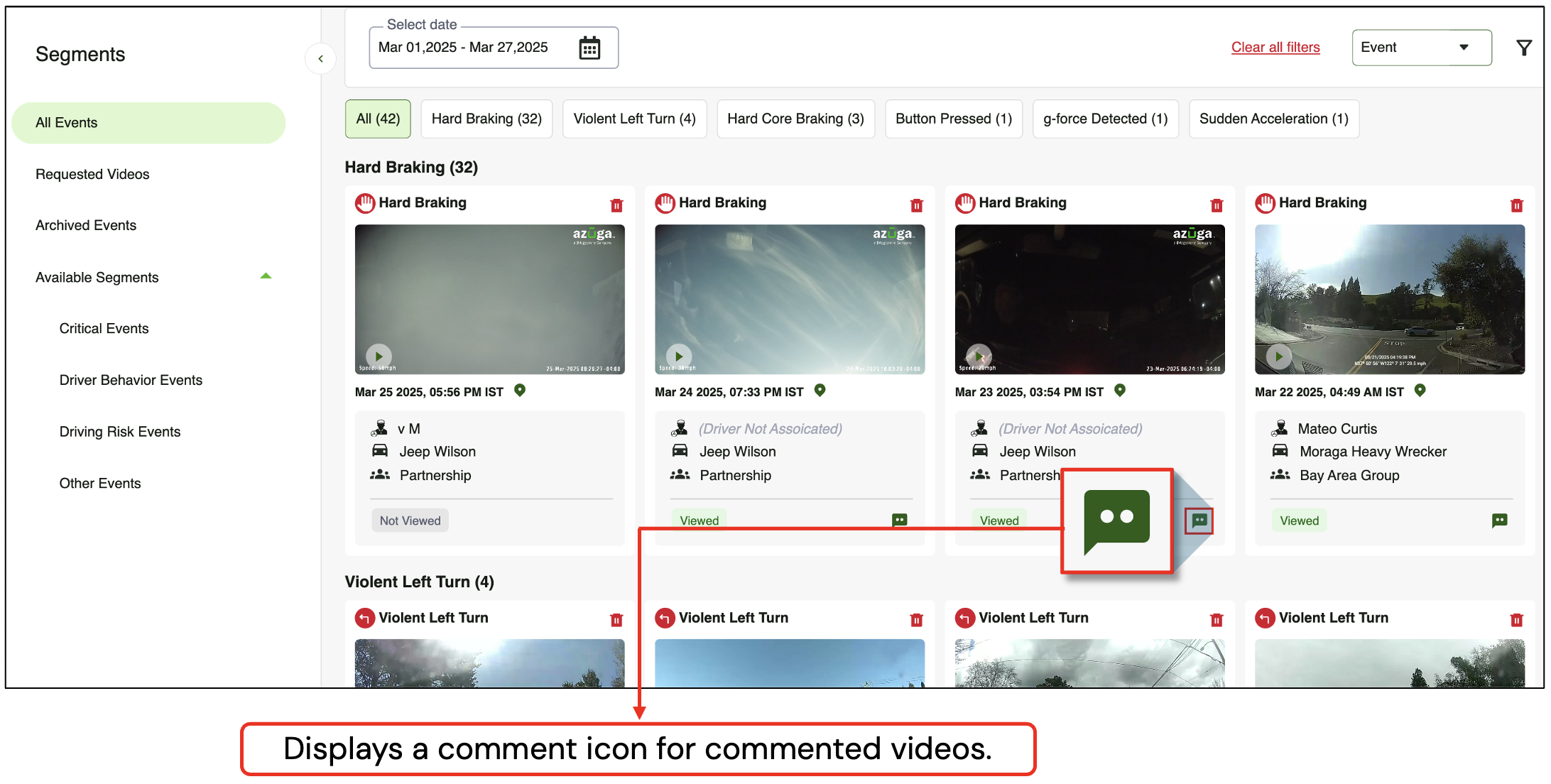Open comments on the Mar 24 event

point(899,520)
